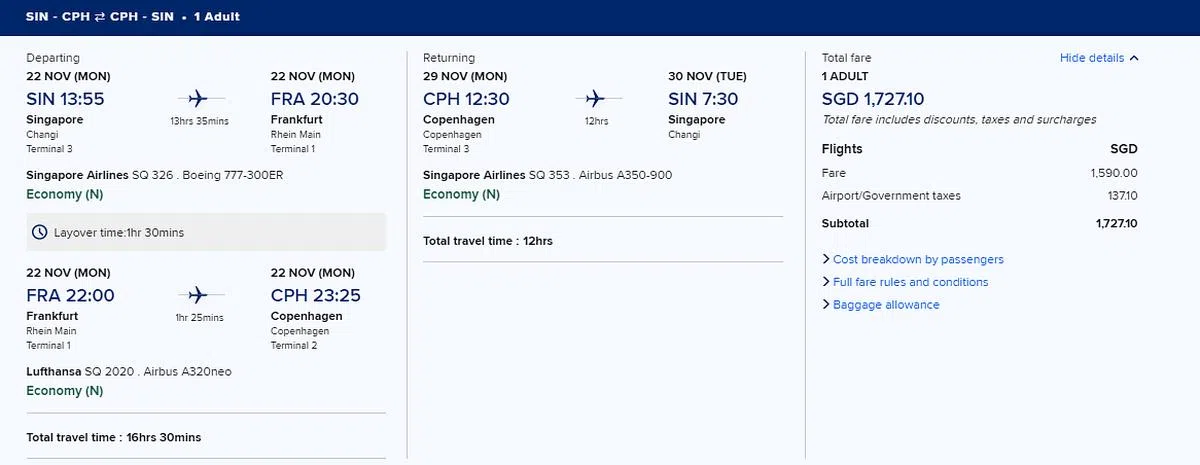Image resolution: width=1200 pixels, height=465 pixels.
Task: Click the CPH to SIN return airplane icon
Action: pos(596,98)
